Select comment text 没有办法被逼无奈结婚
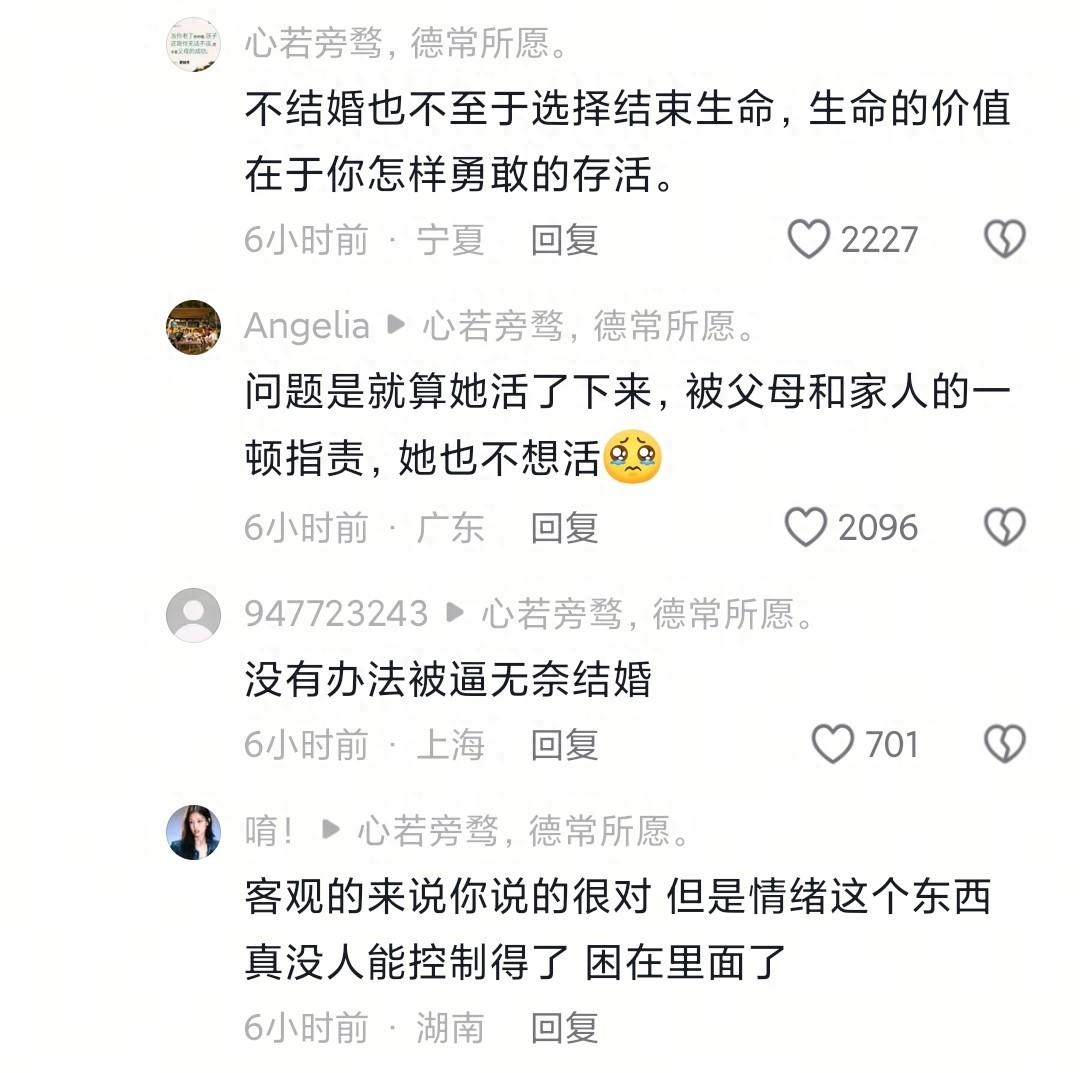The width and height of the screenshot is (1080, 1073). coord(447,680)
